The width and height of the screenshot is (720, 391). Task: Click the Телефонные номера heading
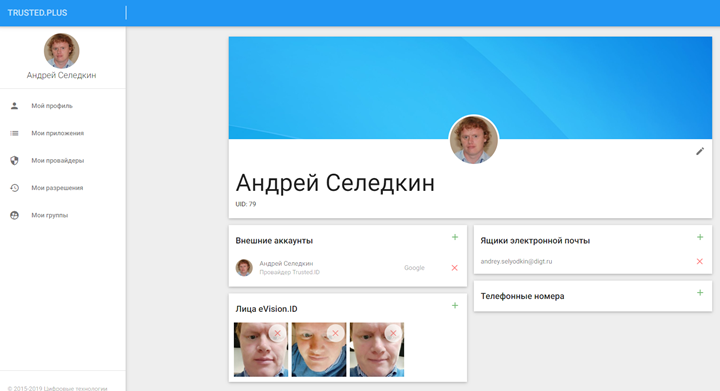[x=522, y=296]
